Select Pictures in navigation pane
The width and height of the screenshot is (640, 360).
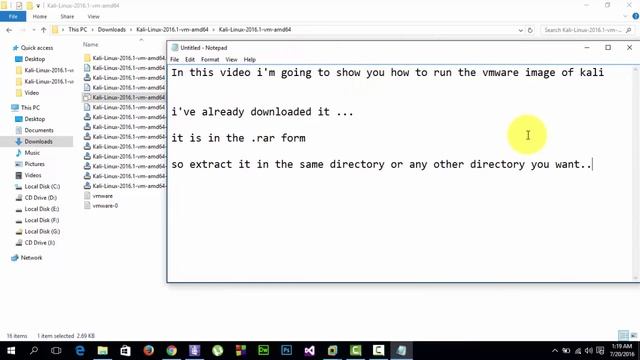34,164
